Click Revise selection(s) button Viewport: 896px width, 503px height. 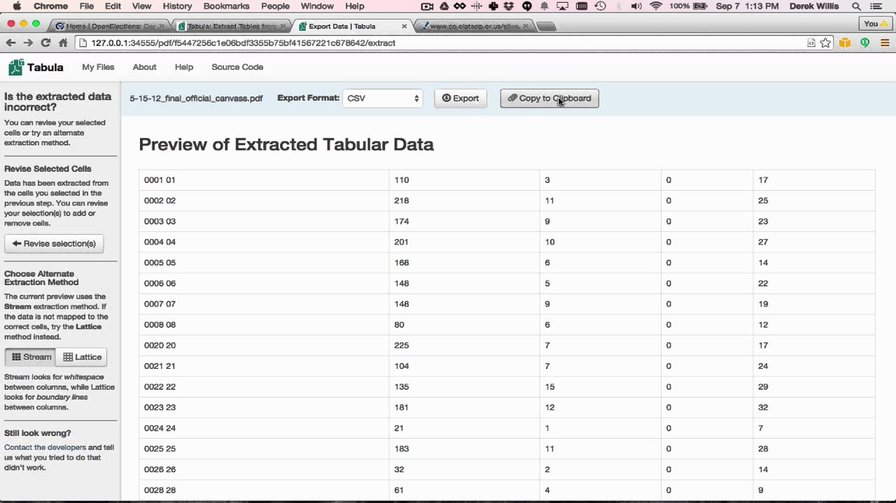(54, 243)
